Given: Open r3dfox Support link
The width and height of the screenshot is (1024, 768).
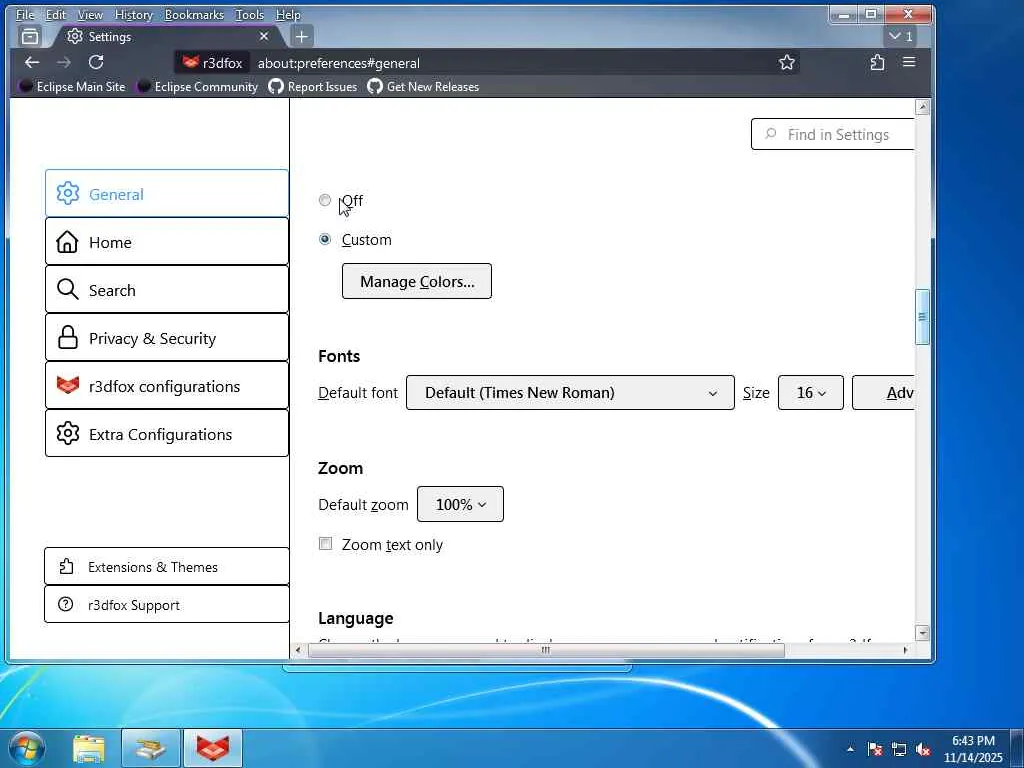Looking at the screenshot, I should 167,604.
